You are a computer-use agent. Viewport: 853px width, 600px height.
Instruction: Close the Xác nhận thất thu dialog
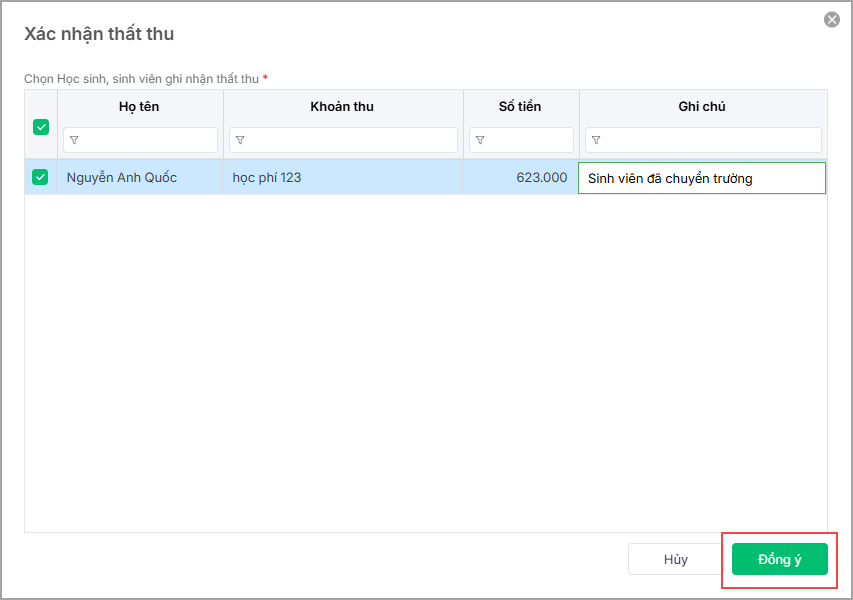point(831,19)
